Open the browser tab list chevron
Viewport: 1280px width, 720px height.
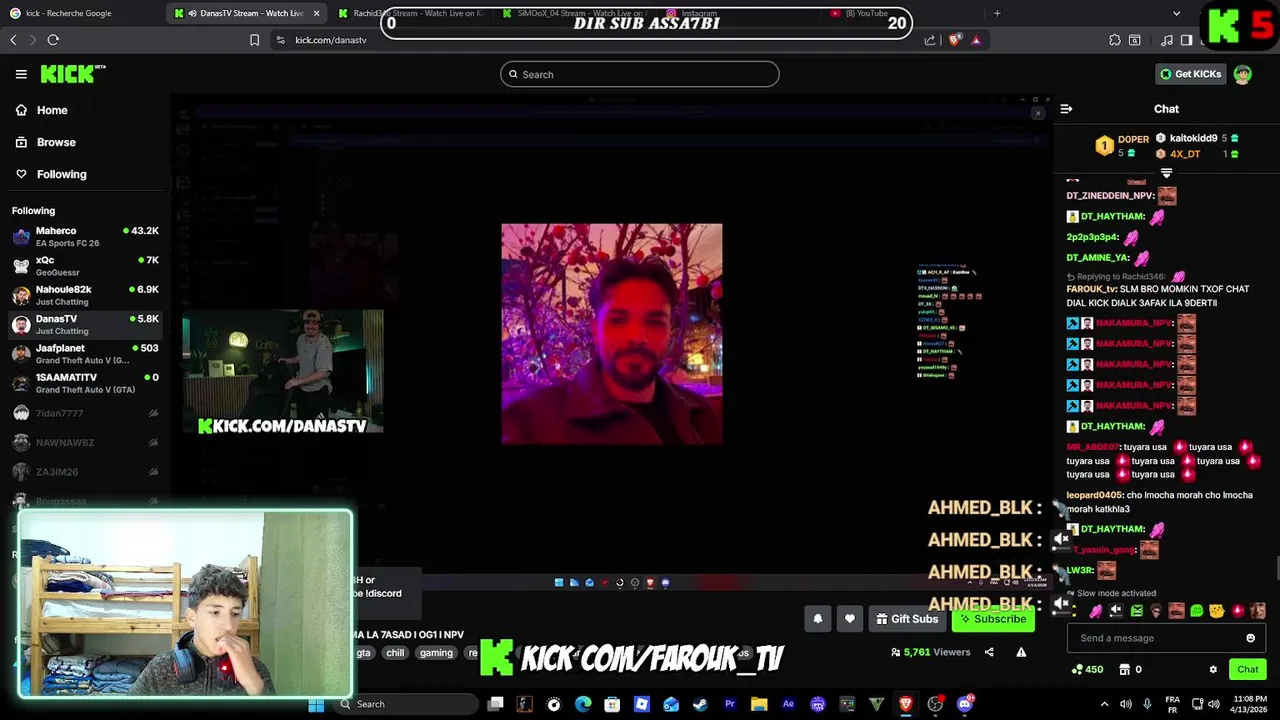pos(1176,13)
